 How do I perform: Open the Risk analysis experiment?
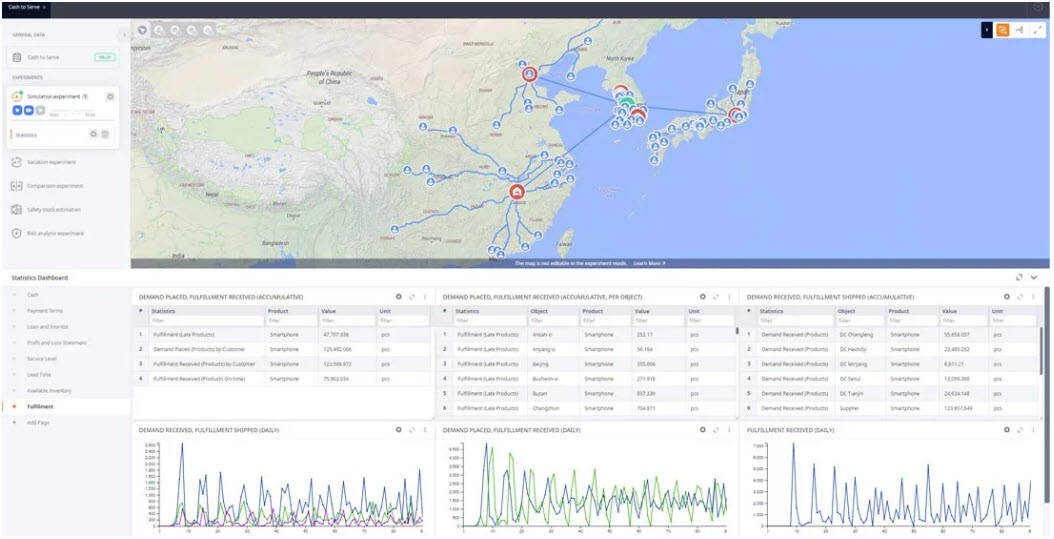[x=55, y=234]
